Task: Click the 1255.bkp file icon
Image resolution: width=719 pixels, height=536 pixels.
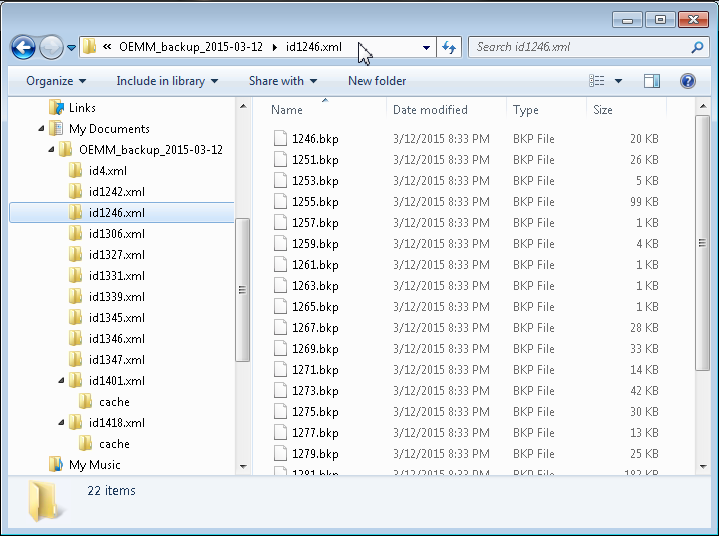Action: pyautogui.click(x=280, y=202)
